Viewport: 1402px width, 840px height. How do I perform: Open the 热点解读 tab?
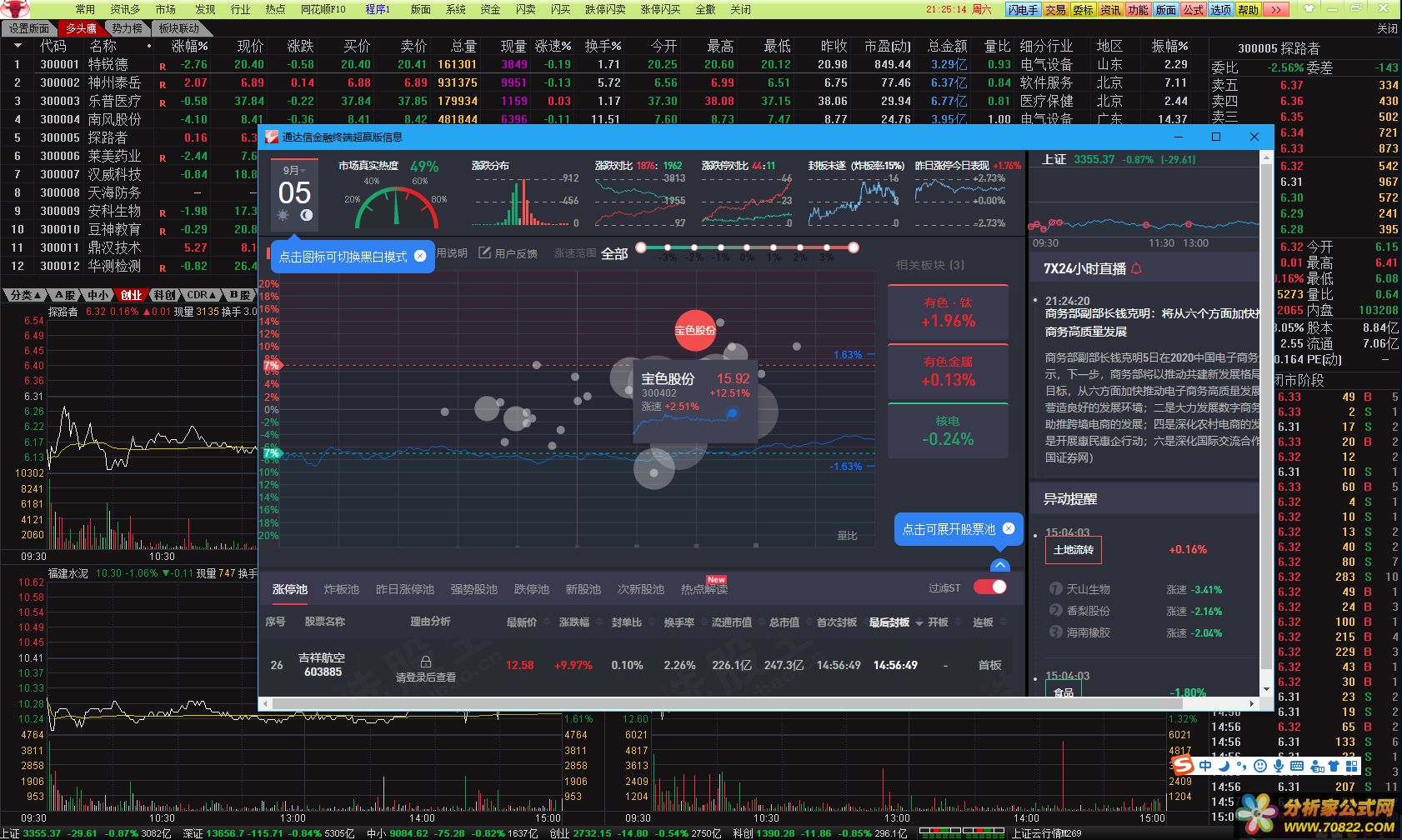[704, 589]
